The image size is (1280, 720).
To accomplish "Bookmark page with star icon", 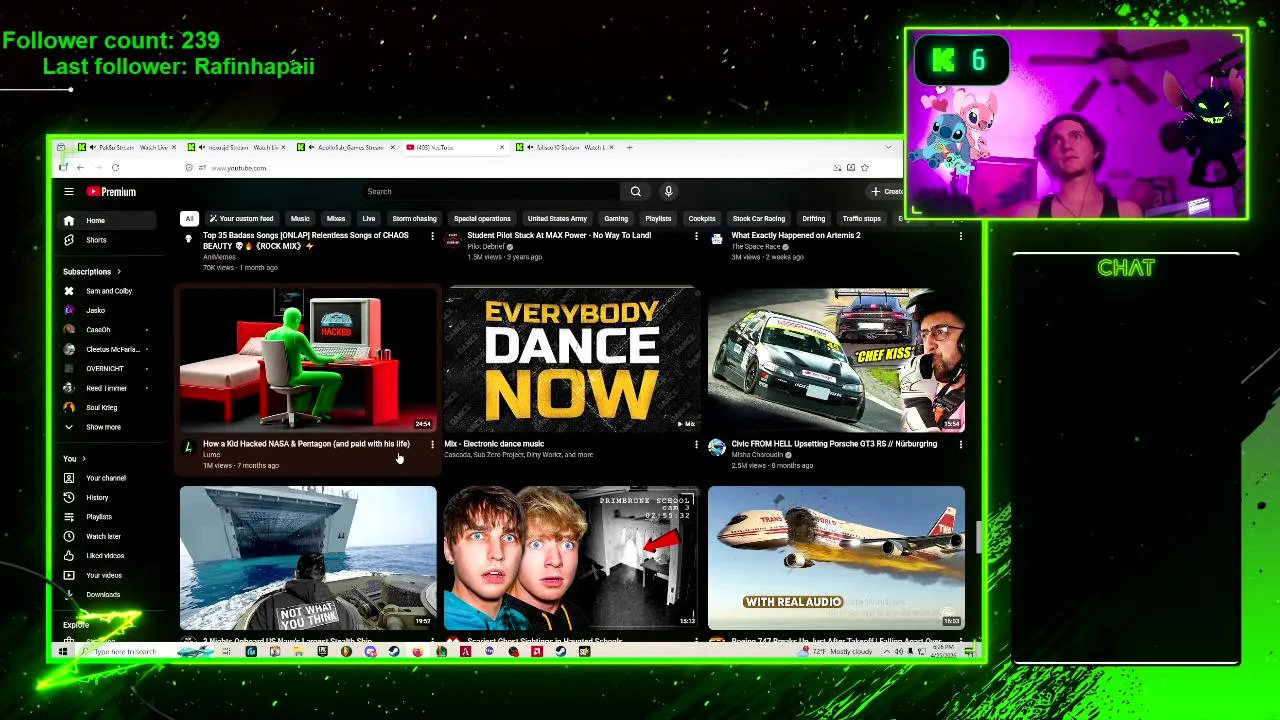I will coord(865,168).
